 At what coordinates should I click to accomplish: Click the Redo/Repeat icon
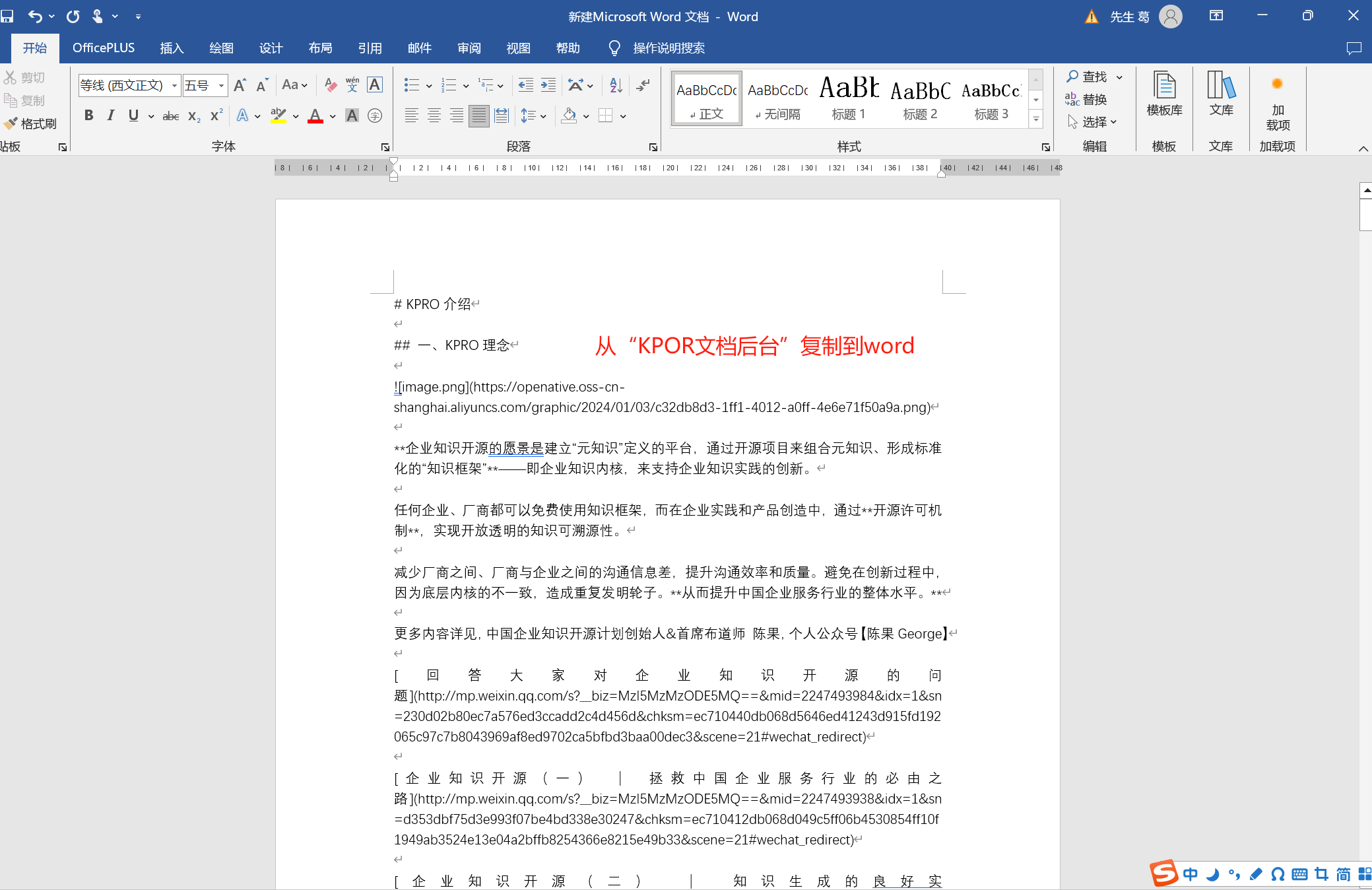(73, 17)
